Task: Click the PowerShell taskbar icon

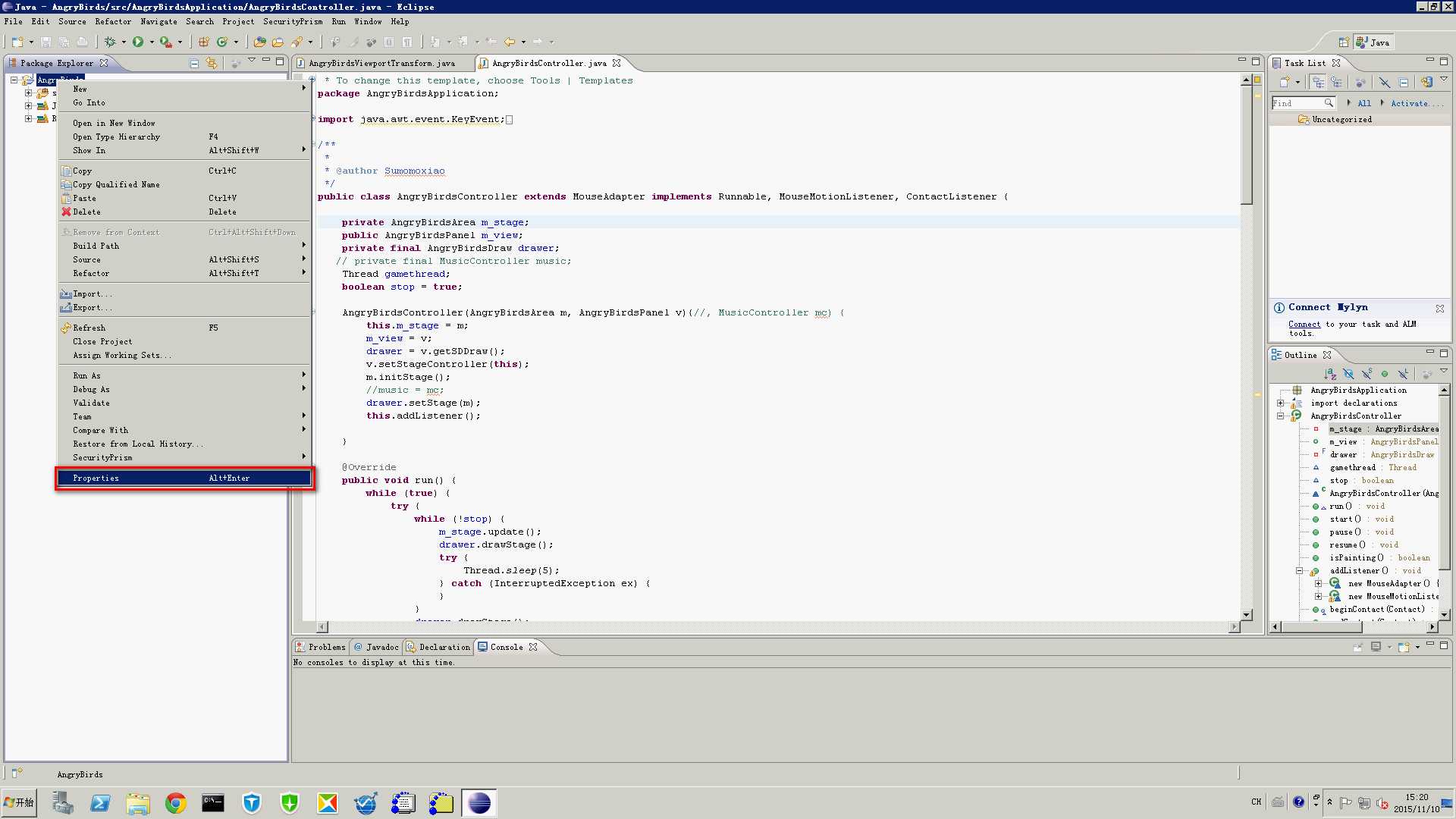Action: (x=100, y=802)
